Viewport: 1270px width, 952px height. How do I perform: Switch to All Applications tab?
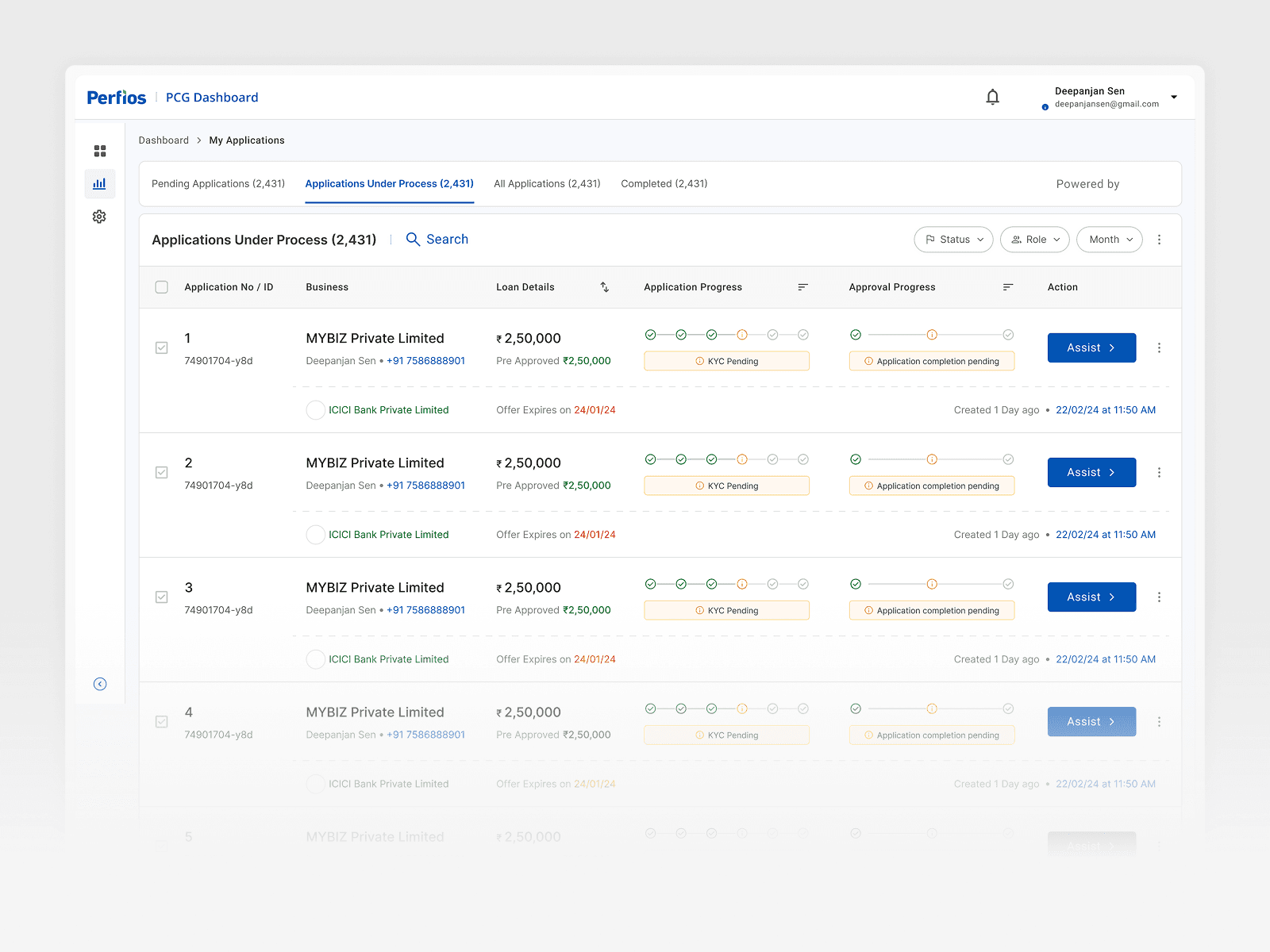(x=547, y=184)
